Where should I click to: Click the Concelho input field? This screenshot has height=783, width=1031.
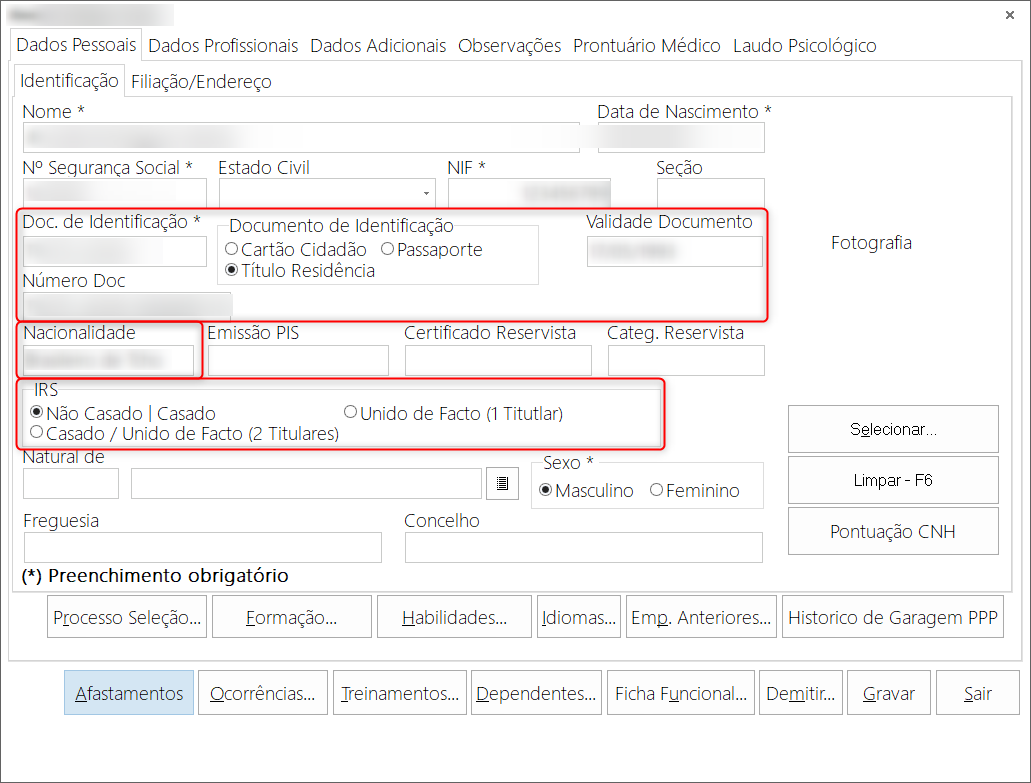click(x=584, y=547)
